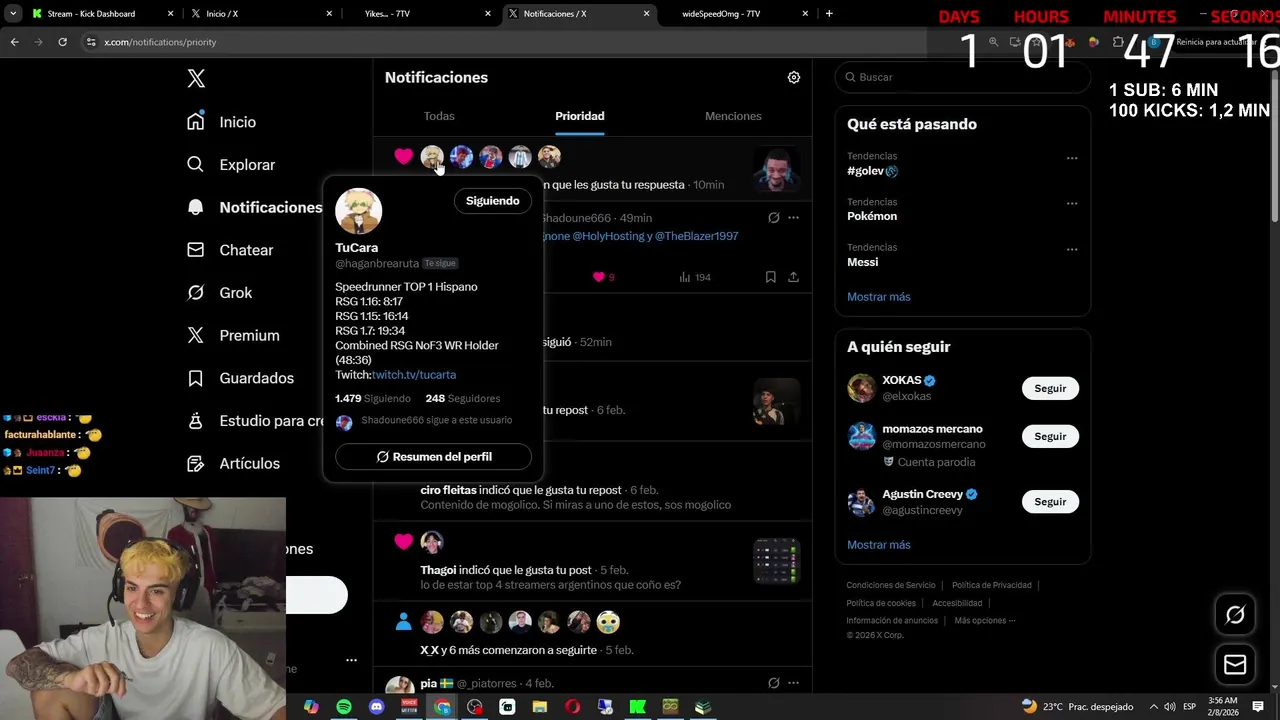1280x720 pixels.
Task: Open Inicio in the sidebar
Action: click(222, 122)
